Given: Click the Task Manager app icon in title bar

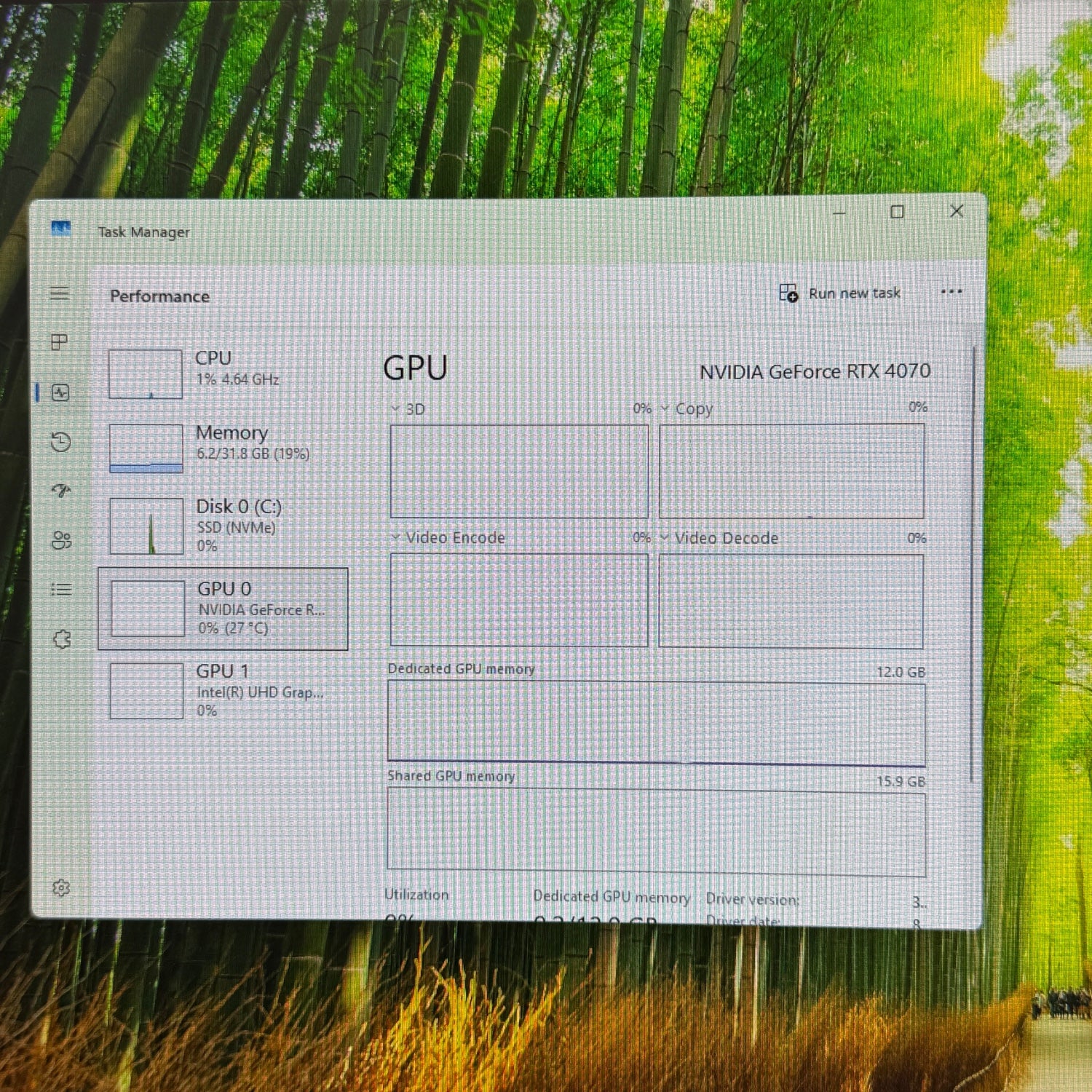Looking at the screenshot, I should pos(61,229).
